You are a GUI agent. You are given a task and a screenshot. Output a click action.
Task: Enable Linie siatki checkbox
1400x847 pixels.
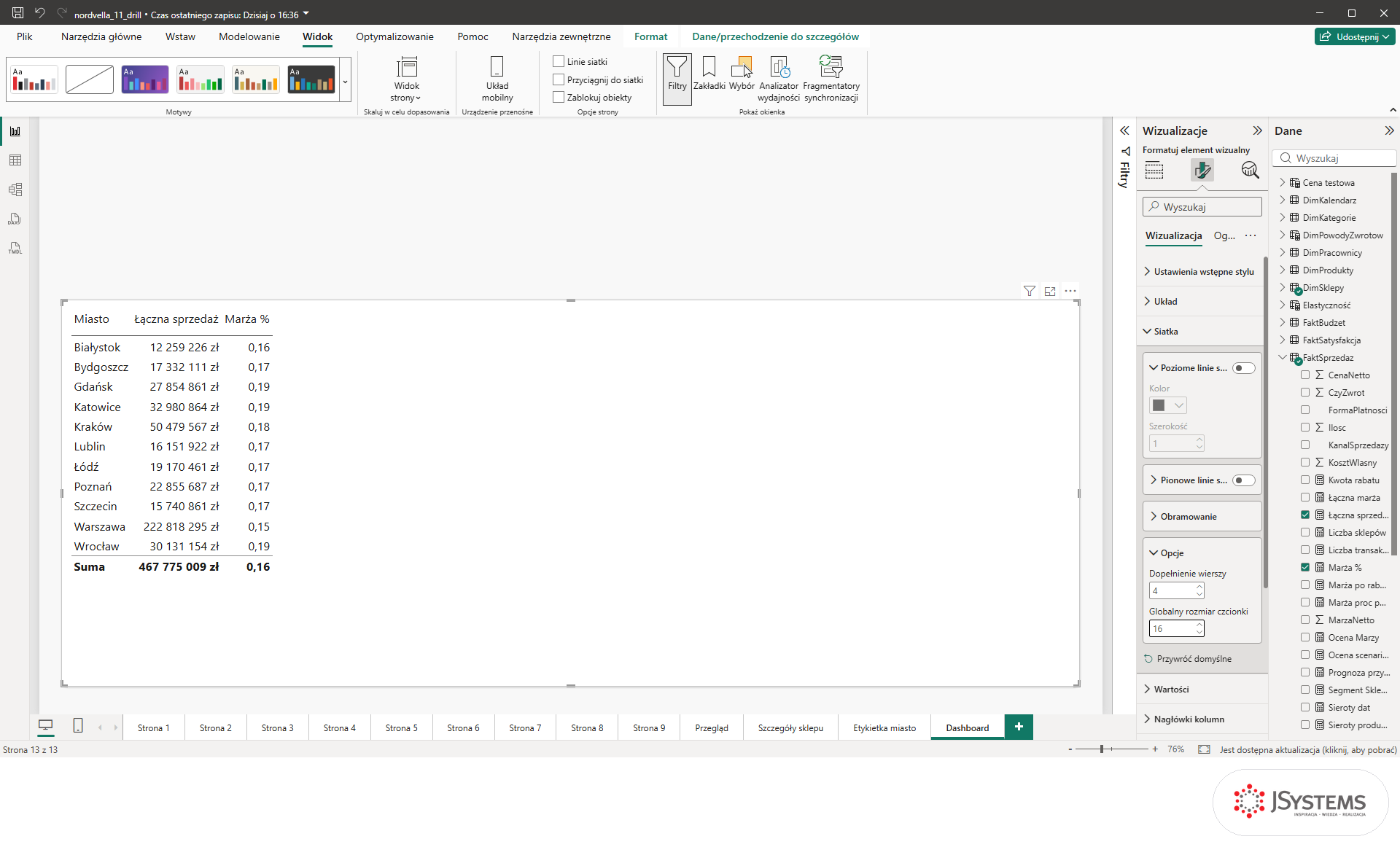pos(559,62)
